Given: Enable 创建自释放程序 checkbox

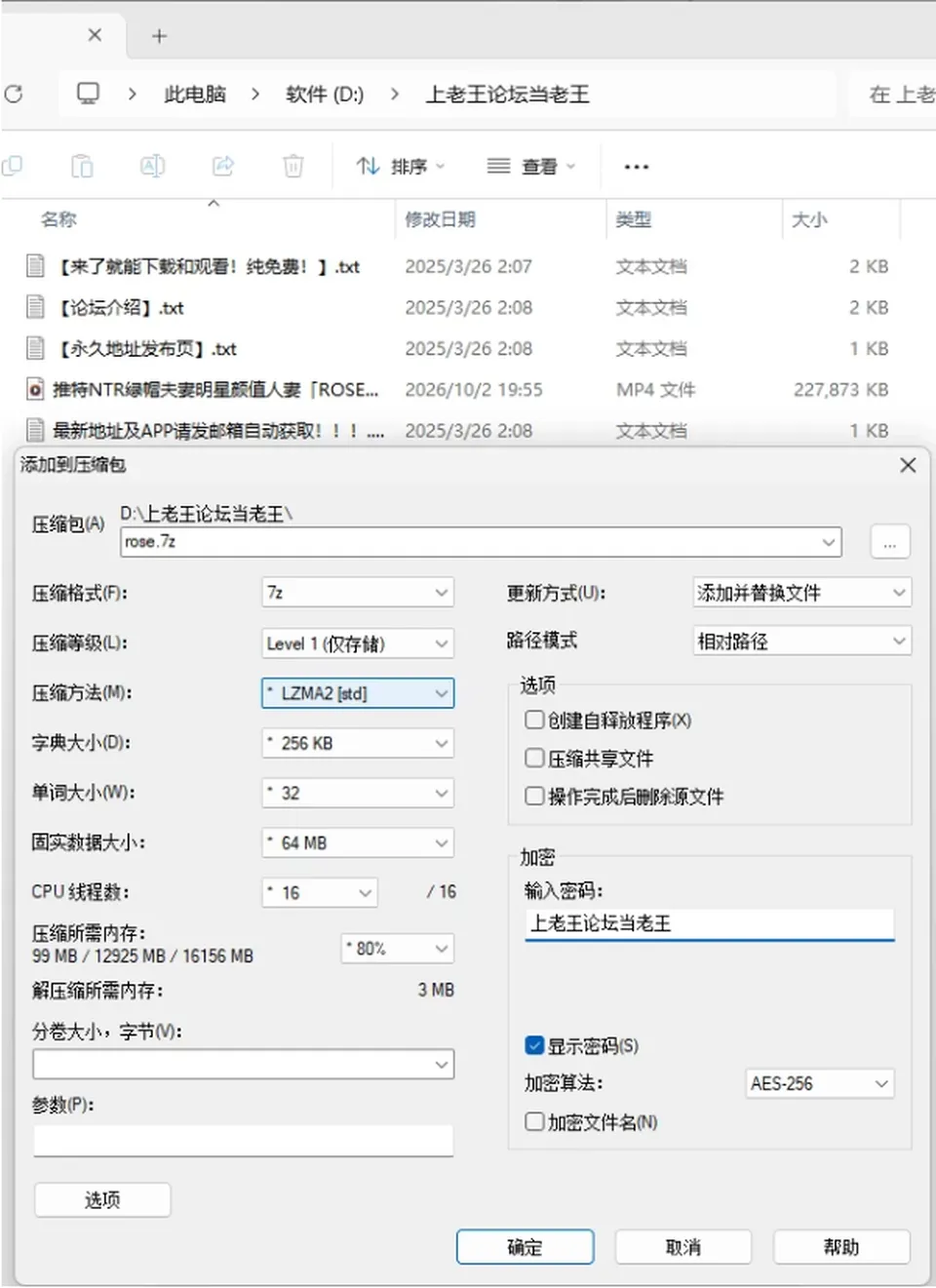Looking at the screenshot, I should point(534,721).
